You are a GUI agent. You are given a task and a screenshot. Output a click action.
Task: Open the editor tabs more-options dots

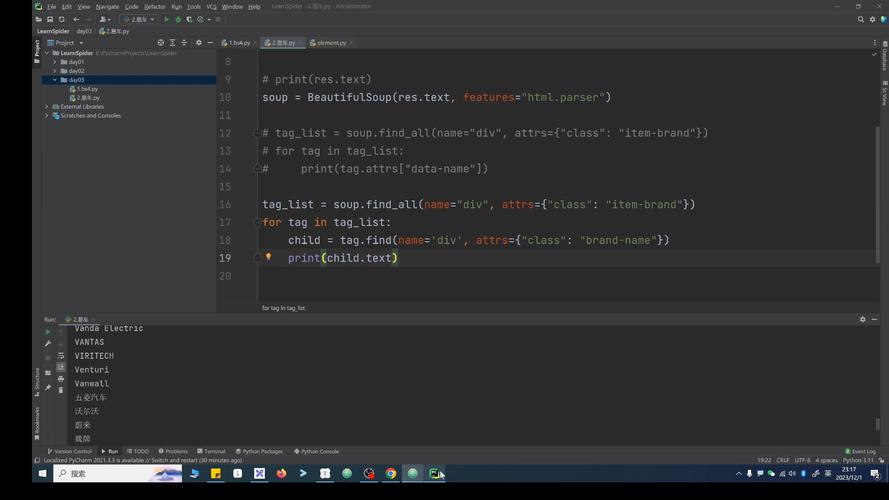875,43
